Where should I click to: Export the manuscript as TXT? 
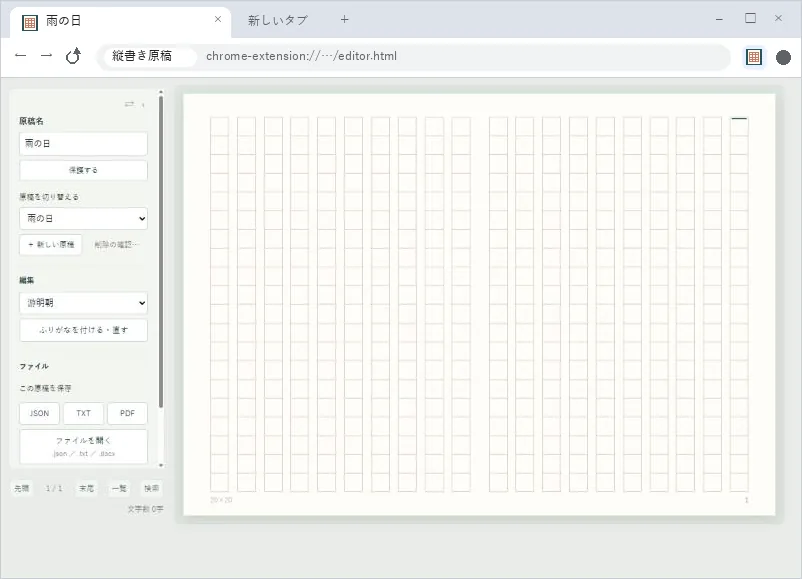pyautogui.click(x=83, y=413)
